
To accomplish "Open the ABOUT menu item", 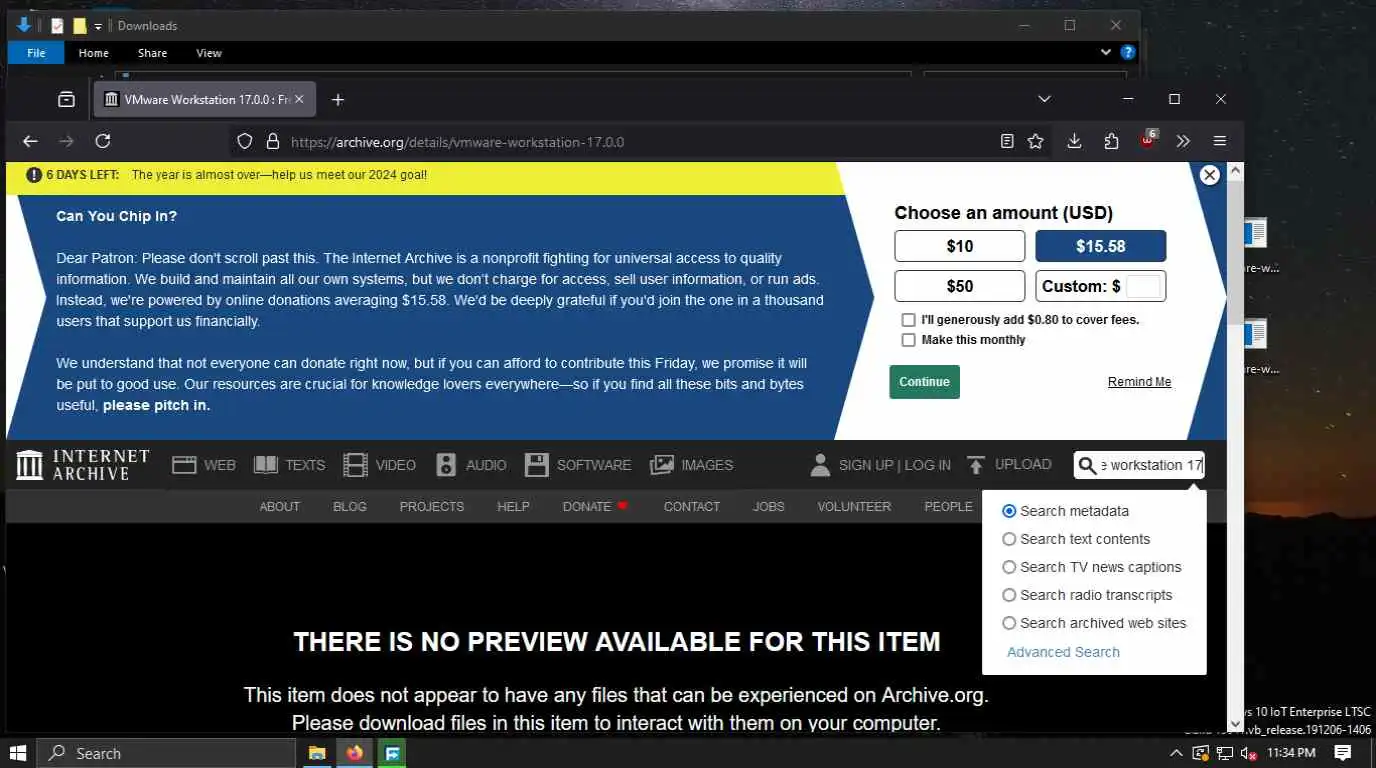I will (280, 507).
